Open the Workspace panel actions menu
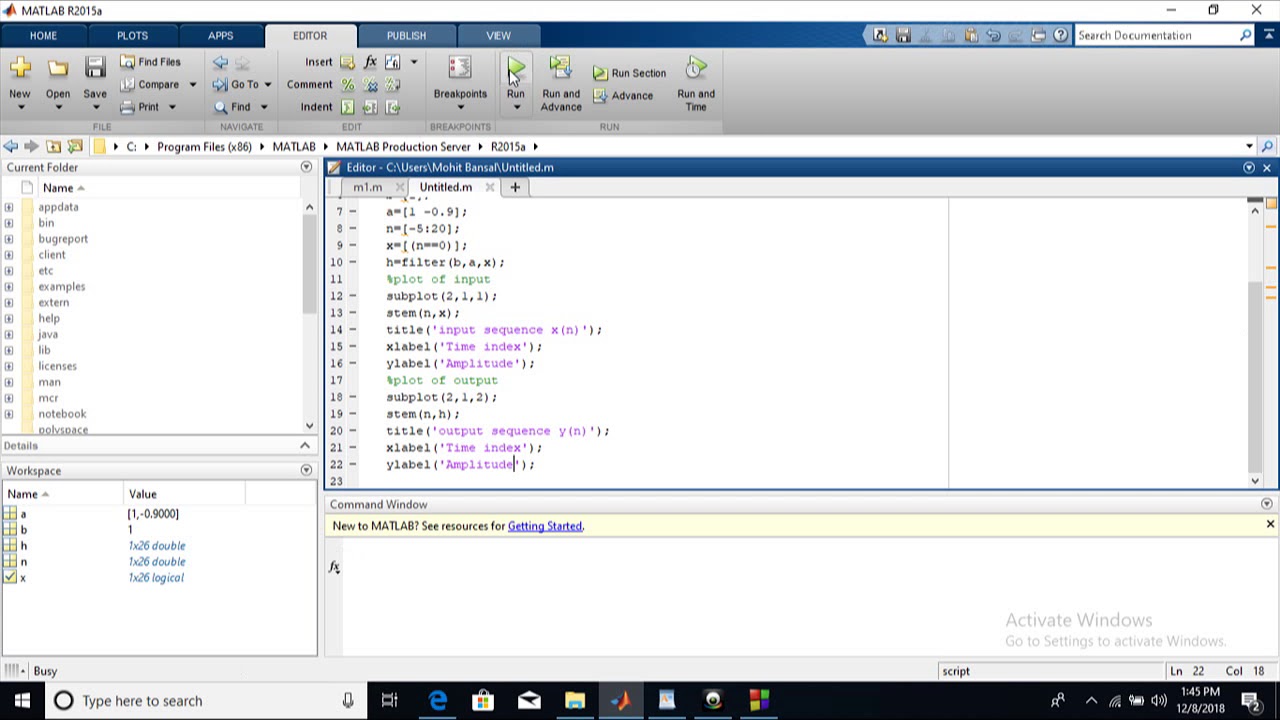 [x=306, y=471]
